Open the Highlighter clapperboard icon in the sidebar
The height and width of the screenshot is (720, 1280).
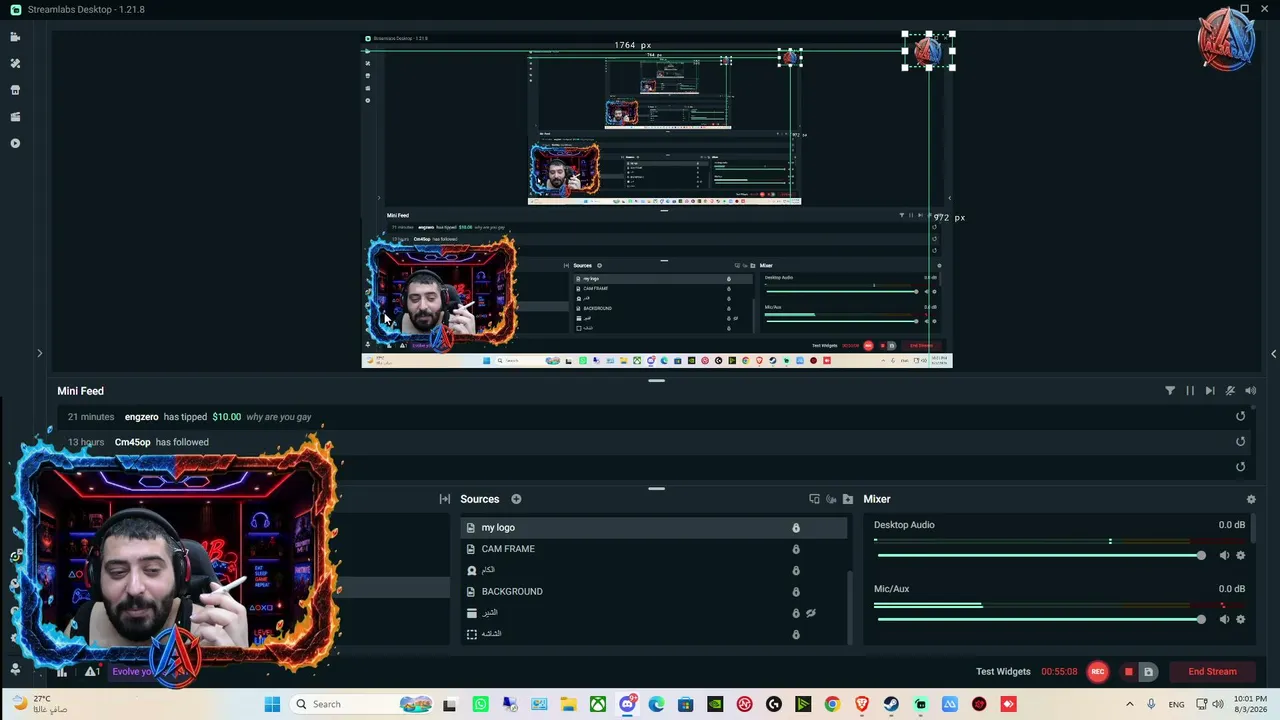(x=15, y=117)
